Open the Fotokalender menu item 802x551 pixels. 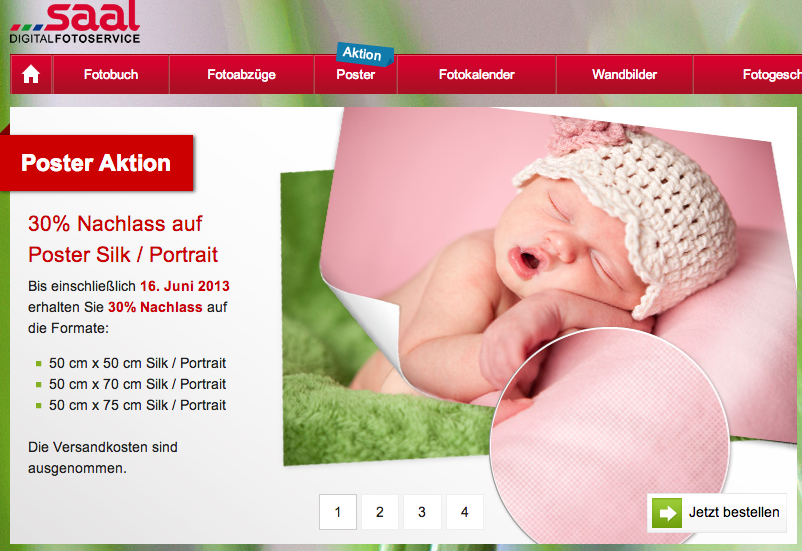[476, 75]
